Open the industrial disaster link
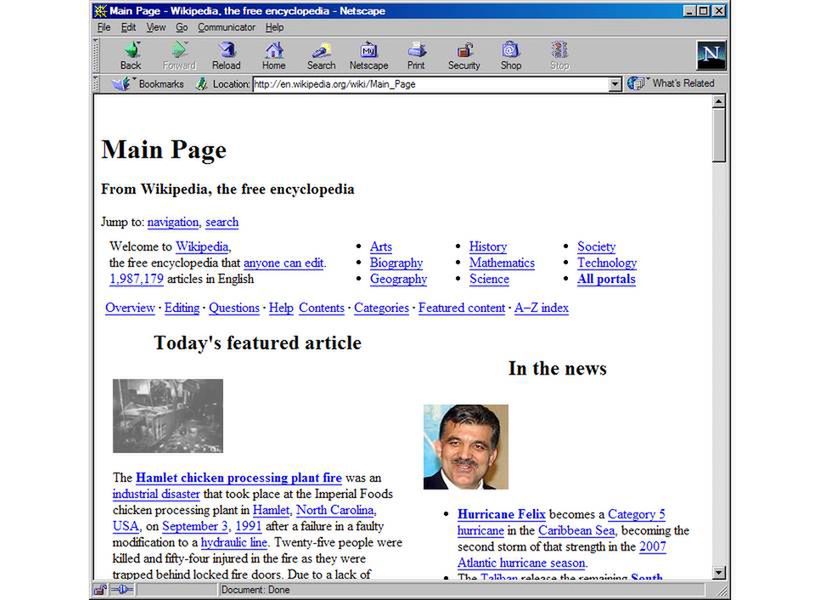The image size is (821, 600). coord(156,494)
